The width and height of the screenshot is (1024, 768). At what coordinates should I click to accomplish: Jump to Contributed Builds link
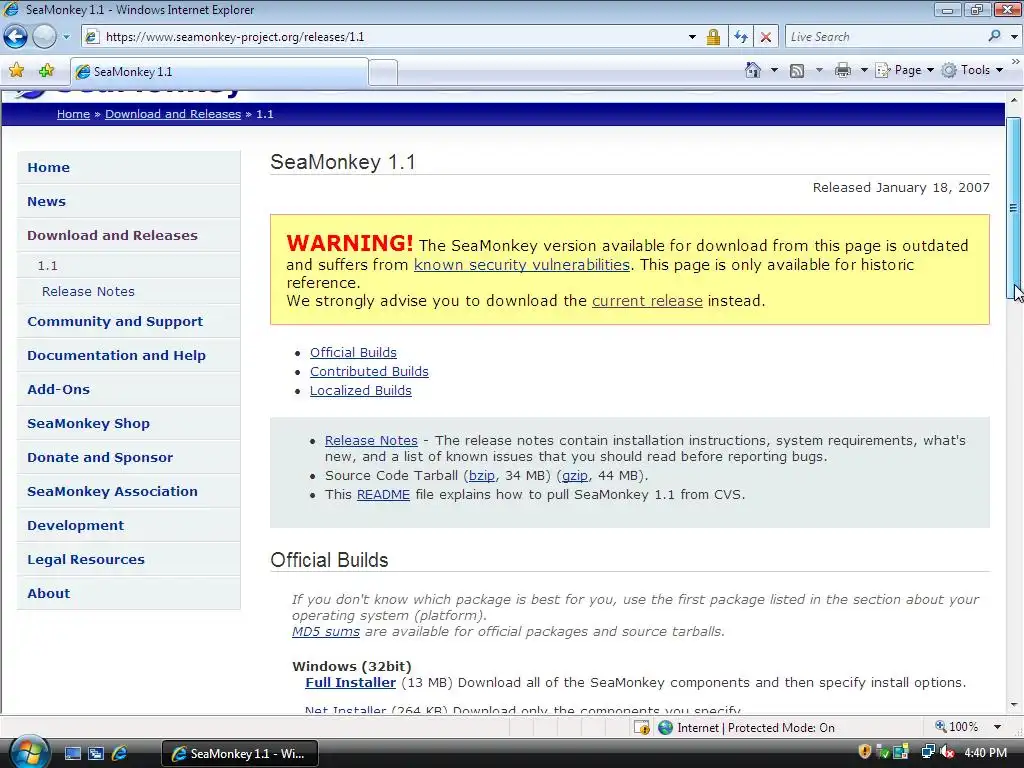point(369,372)
